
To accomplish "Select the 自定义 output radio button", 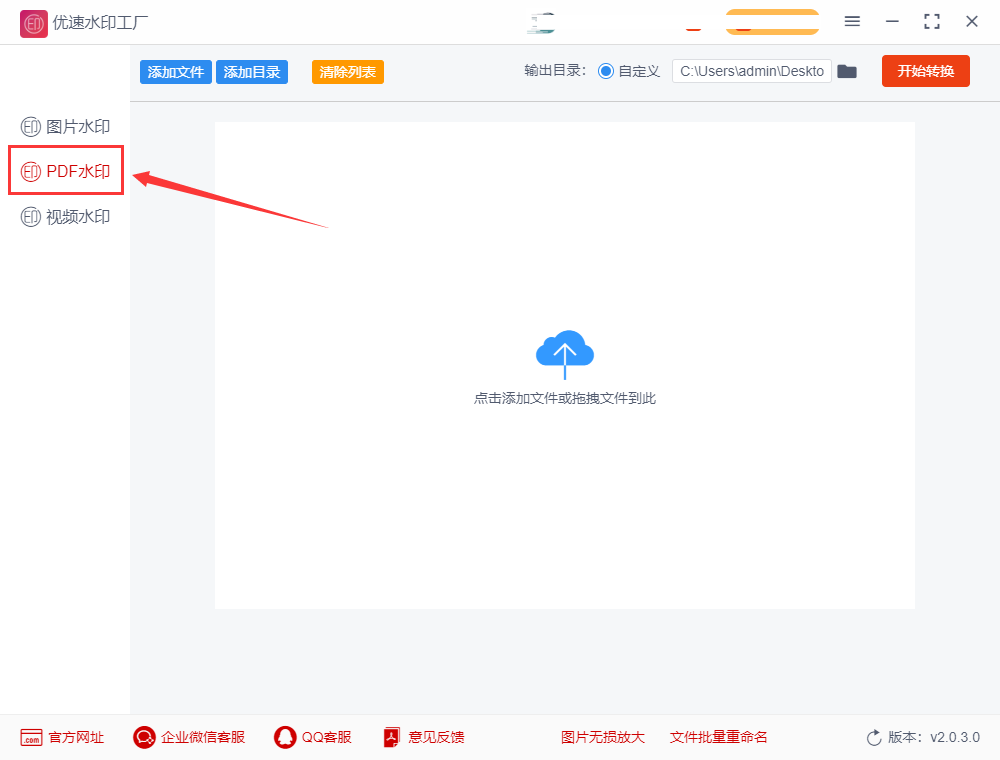I will tap(606, 71).
